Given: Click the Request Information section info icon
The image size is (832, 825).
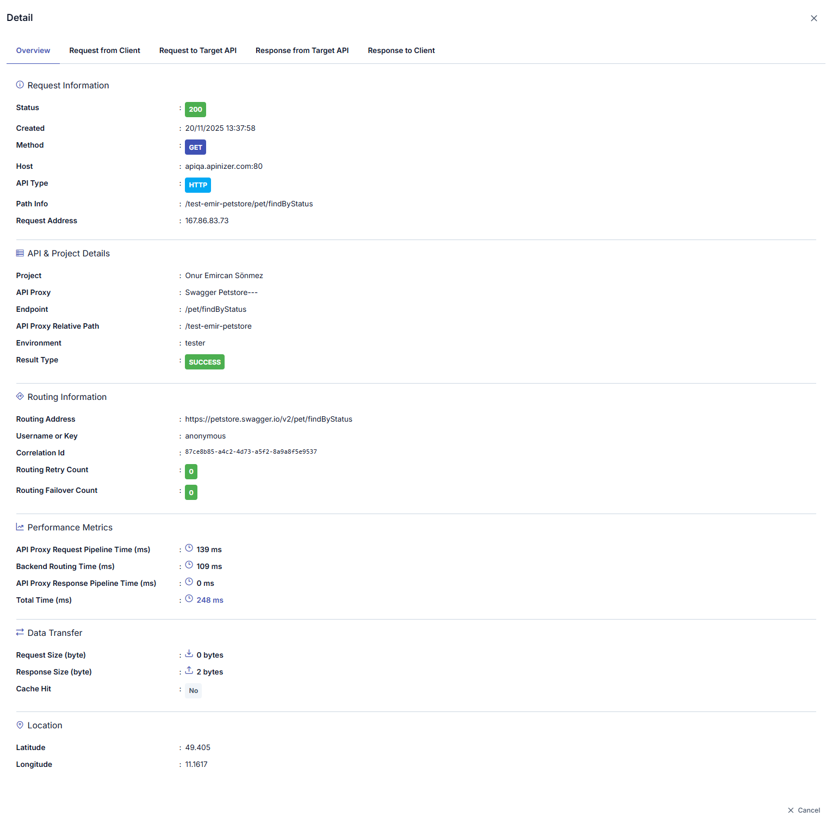Looking at the screenshot, I should [x=20, y=85].
